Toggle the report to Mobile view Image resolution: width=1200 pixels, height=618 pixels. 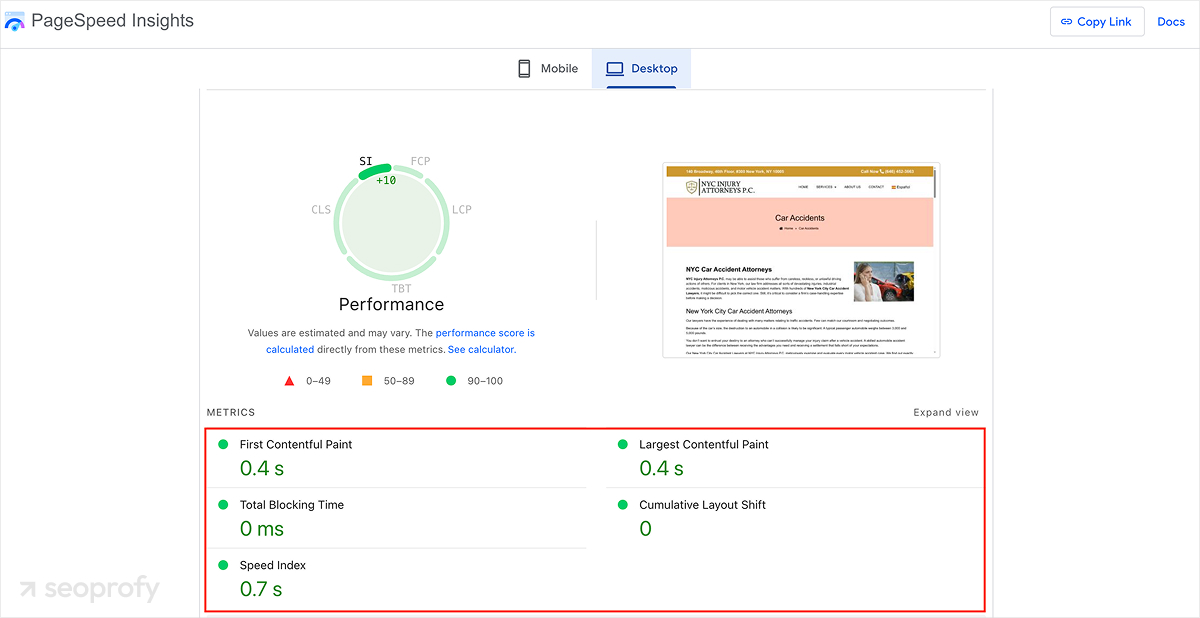(x=546, y=68)
